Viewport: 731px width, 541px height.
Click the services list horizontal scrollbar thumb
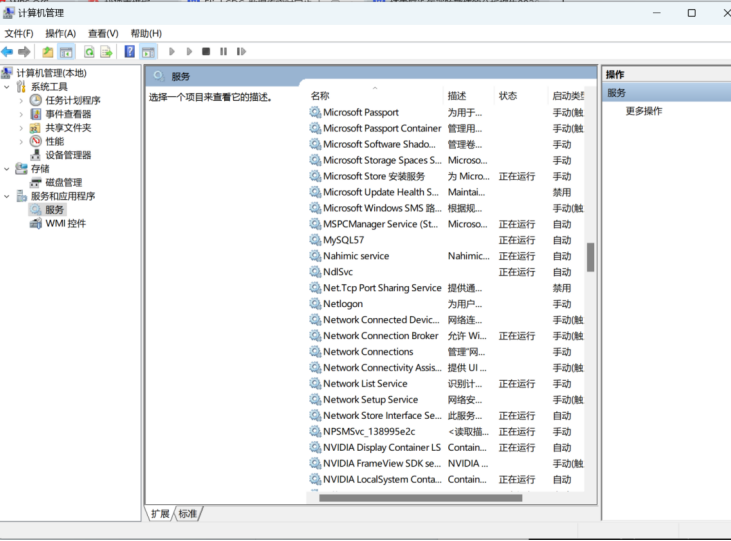[421, 498]
